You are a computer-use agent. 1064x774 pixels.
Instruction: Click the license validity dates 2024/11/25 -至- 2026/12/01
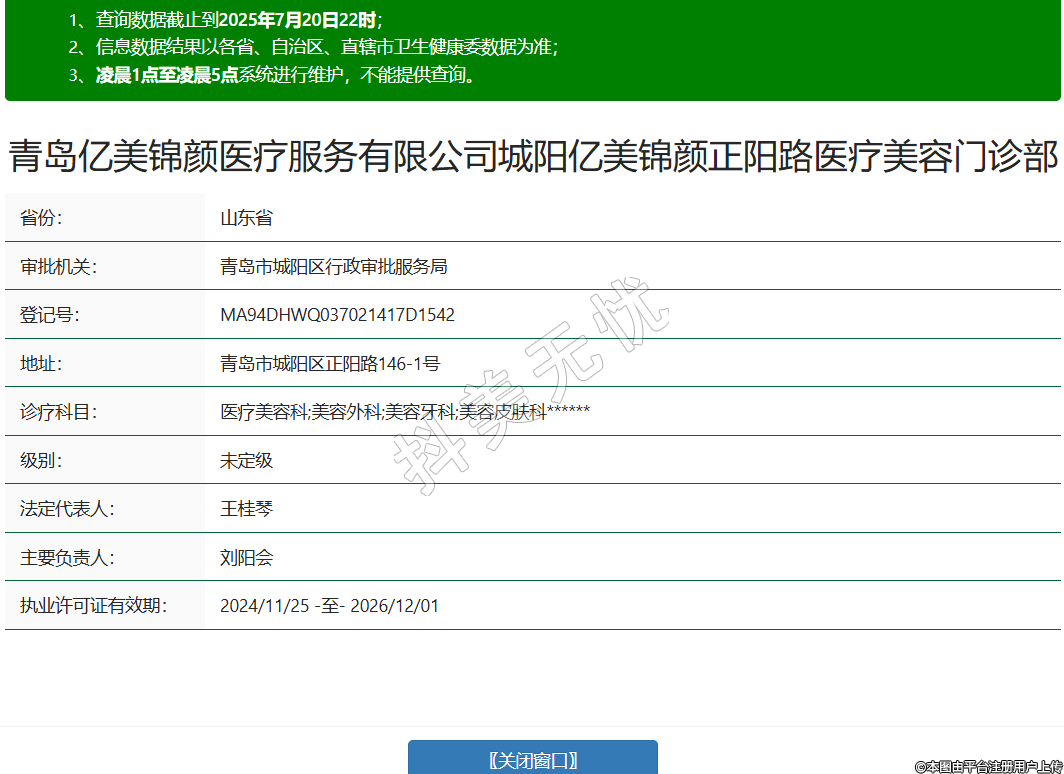coord(329,606)
